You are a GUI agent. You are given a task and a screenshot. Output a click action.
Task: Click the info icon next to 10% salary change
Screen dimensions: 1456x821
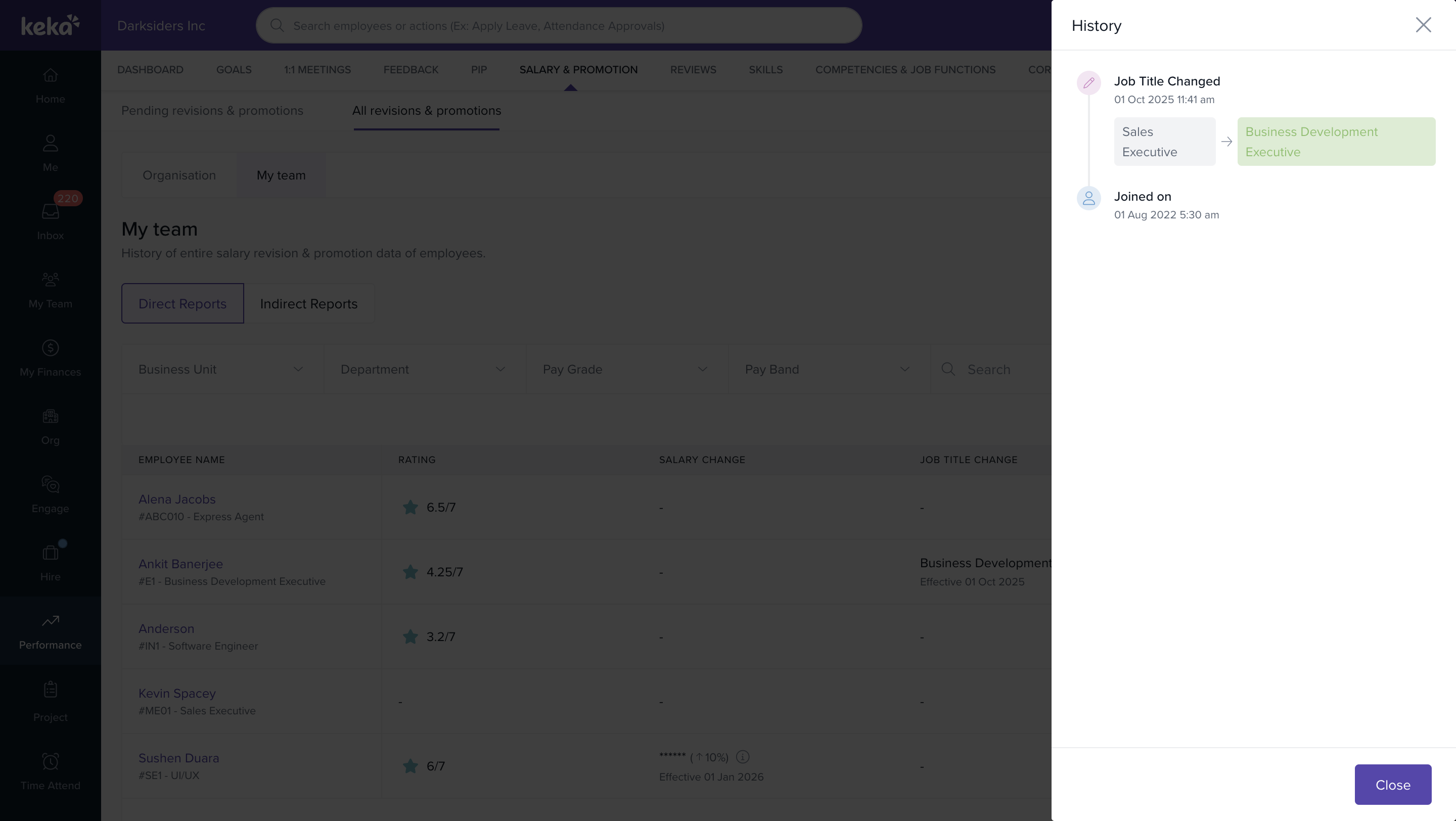743,757
